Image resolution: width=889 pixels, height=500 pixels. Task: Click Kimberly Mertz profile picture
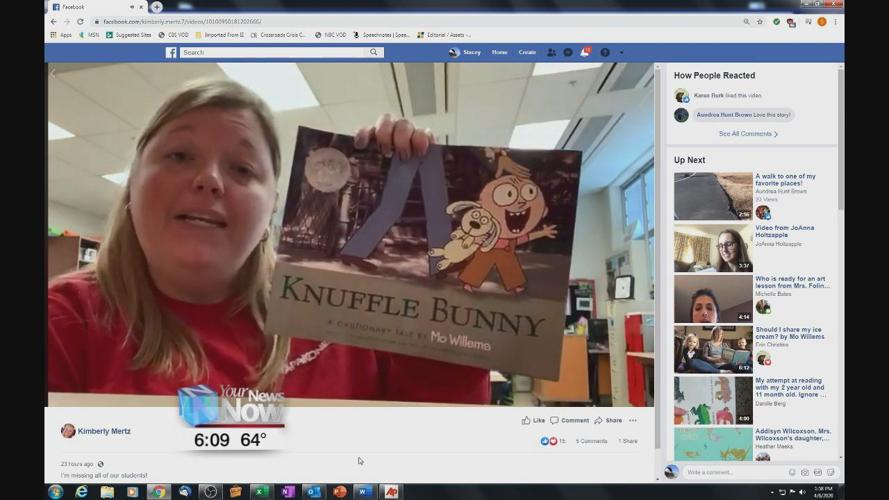coord(68,431)
